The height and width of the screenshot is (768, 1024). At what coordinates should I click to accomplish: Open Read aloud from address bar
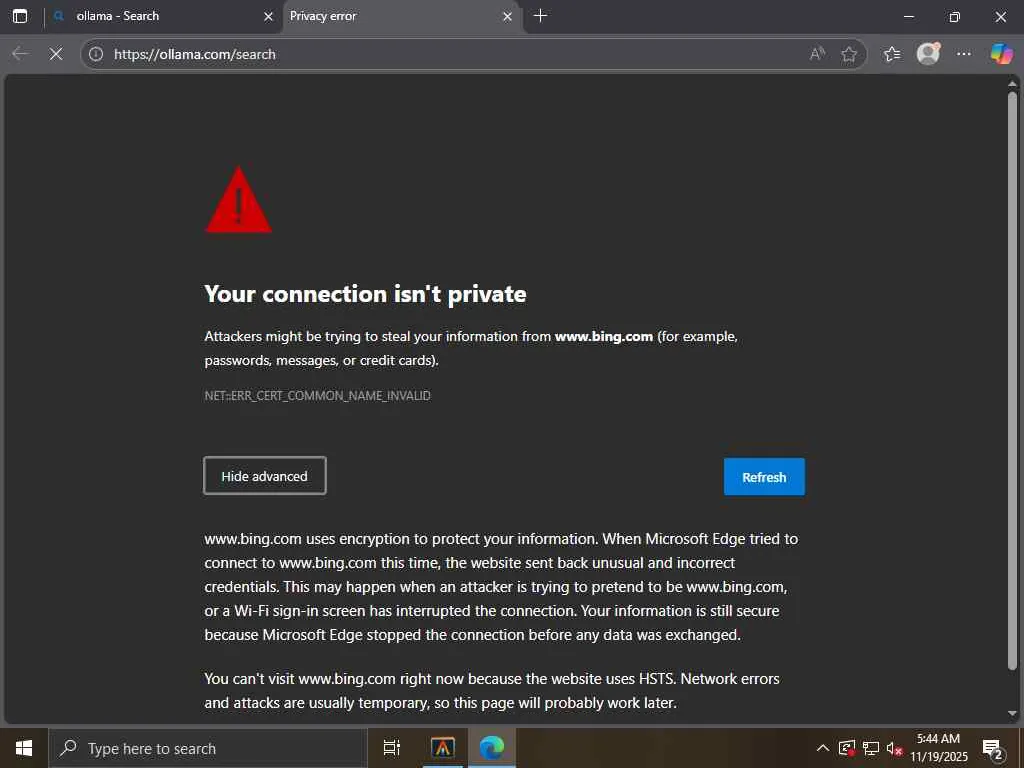coord(817,54)
